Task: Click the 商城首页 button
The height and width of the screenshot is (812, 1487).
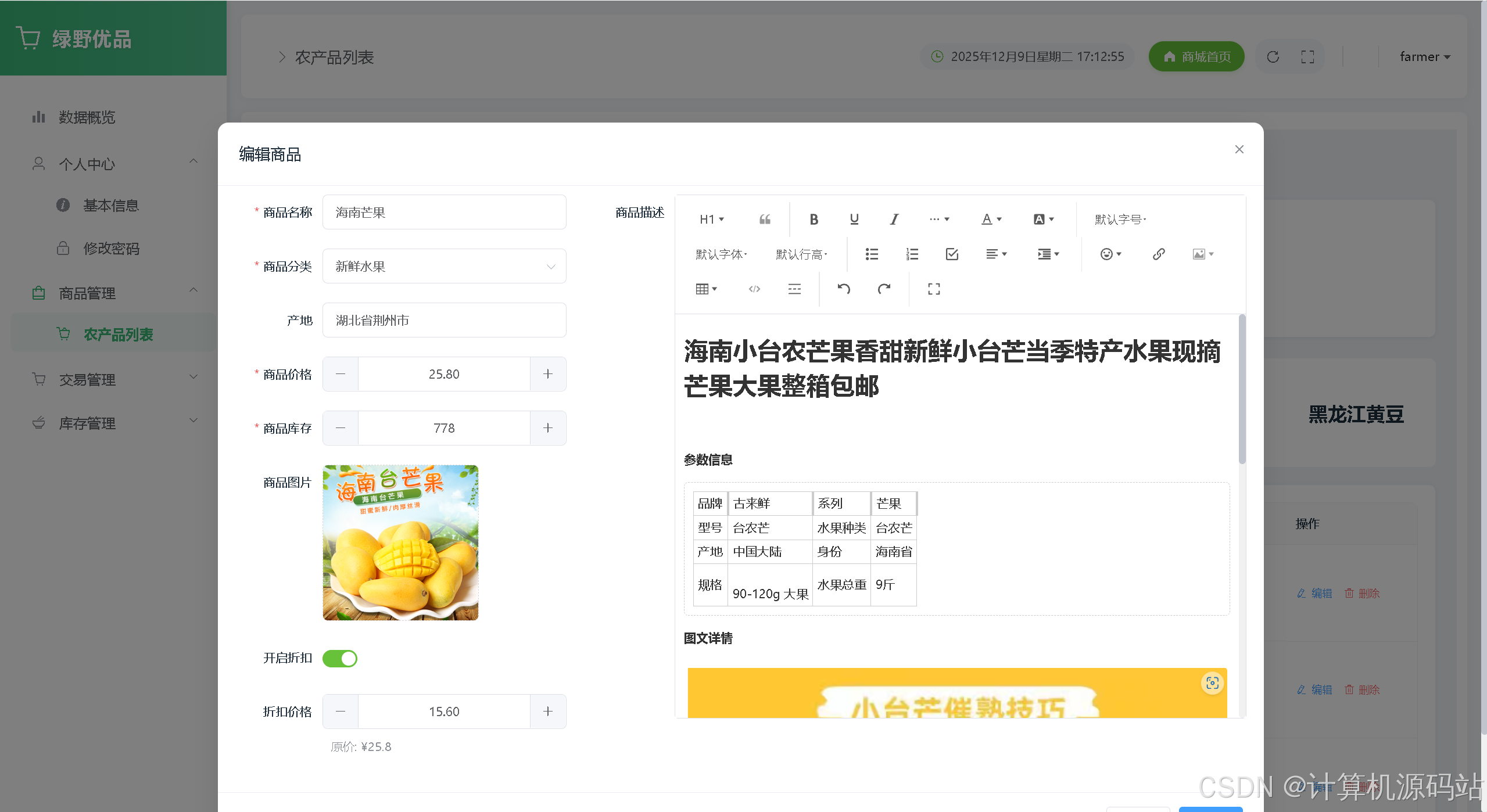Action: (x=1196, y=57)
